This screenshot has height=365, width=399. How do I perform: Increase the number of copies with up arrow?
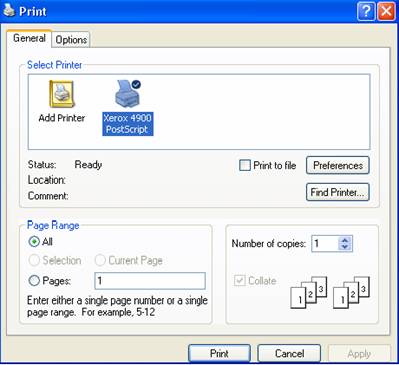coord(345,240)
